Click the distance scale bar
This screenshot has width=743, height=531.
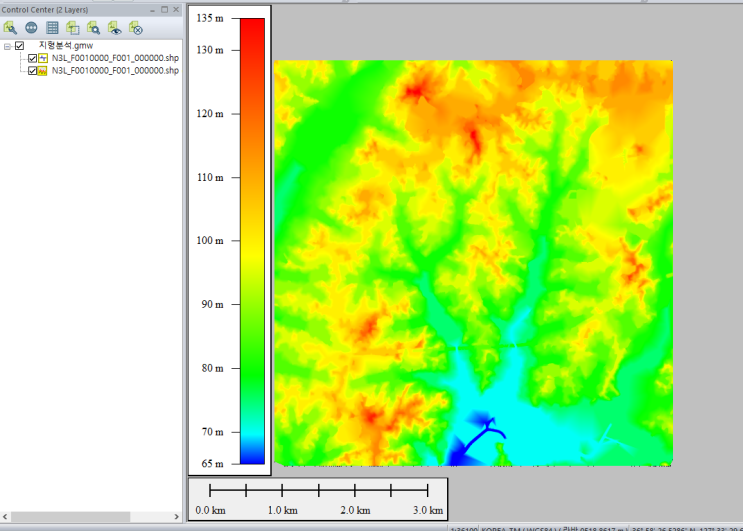click(318, 491)
